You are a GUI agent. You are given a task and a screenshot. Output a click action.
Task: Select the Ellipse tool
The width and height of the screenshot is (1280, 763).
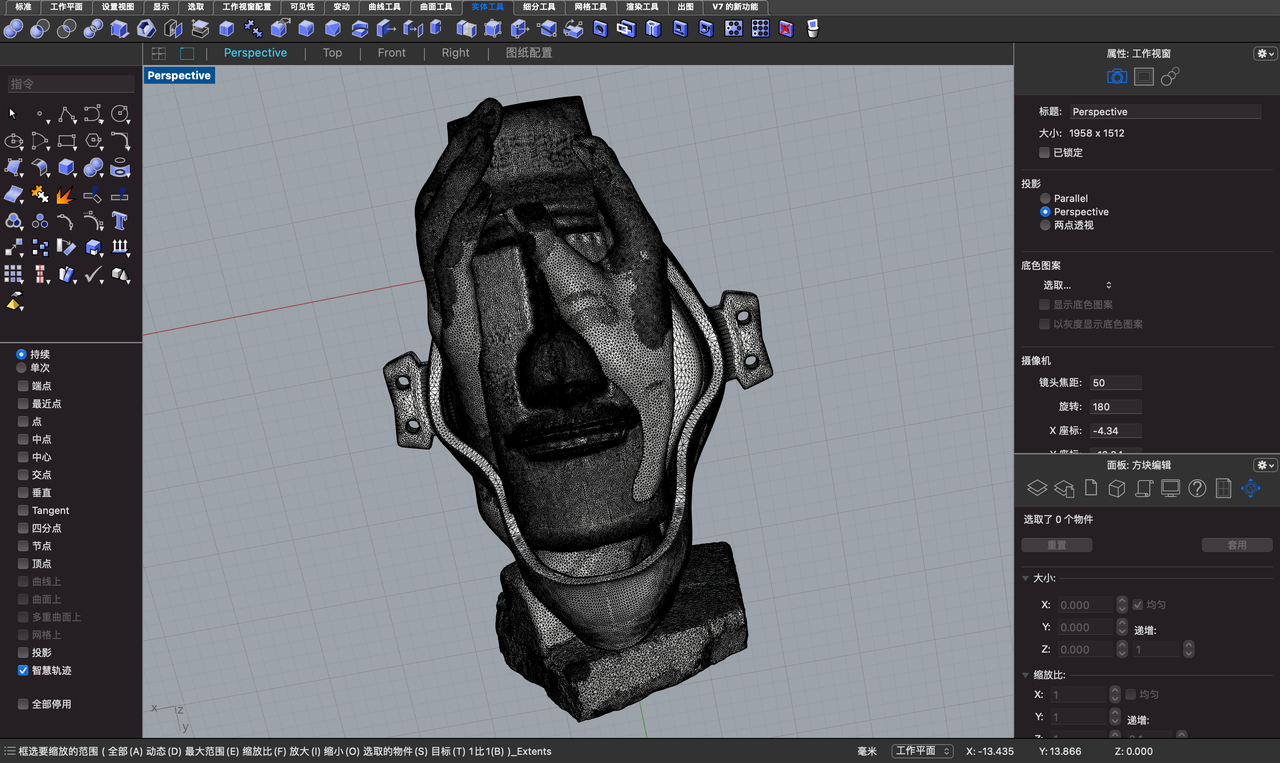pos(13,141)
